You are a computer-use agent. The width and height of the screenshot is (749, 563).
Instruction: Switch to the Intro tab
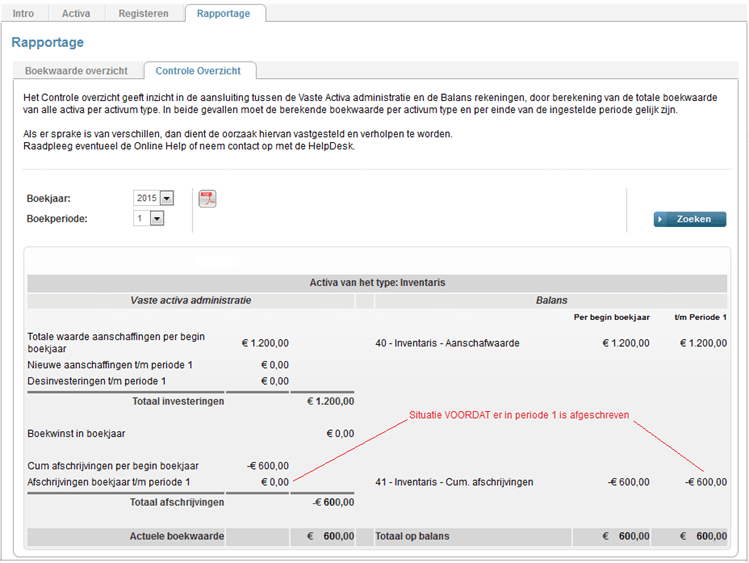(x=23, y=13)
